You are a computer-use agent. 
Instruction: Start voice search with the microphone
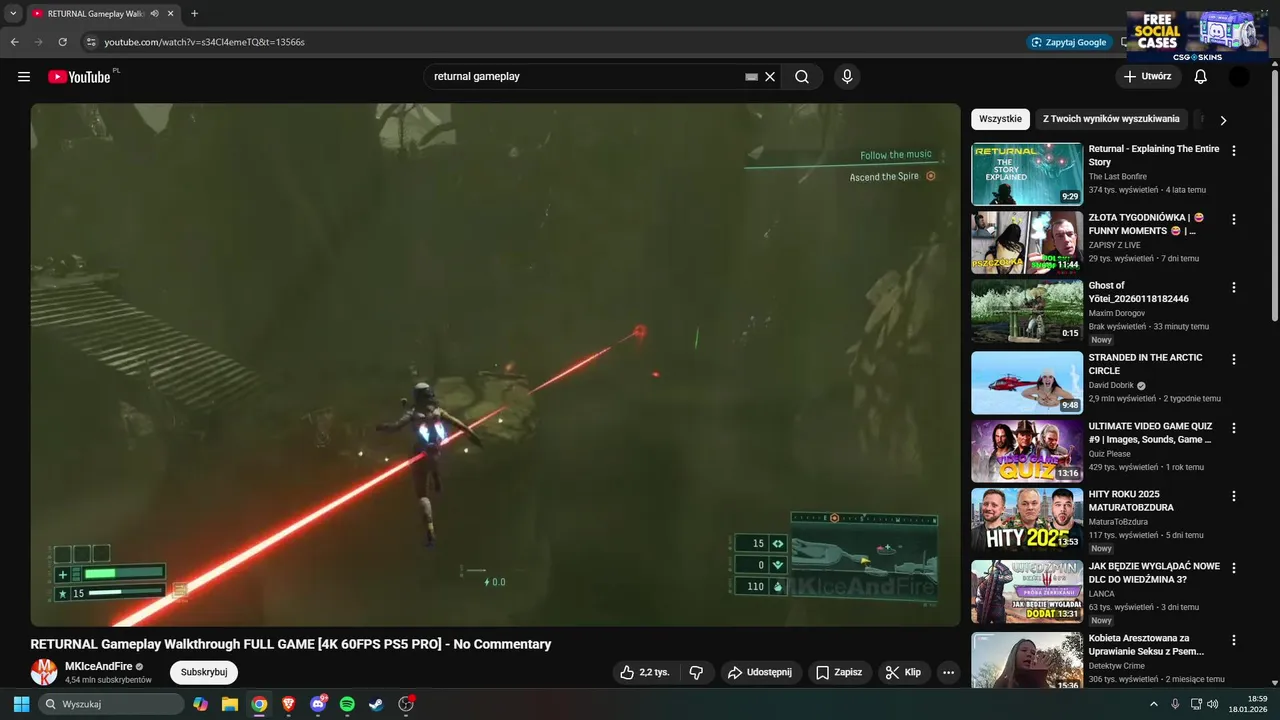coord(847,77)
